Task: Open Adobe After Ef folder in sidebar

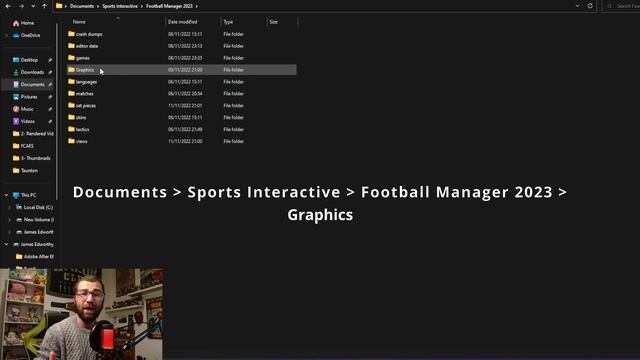Action: coord(35,256)
